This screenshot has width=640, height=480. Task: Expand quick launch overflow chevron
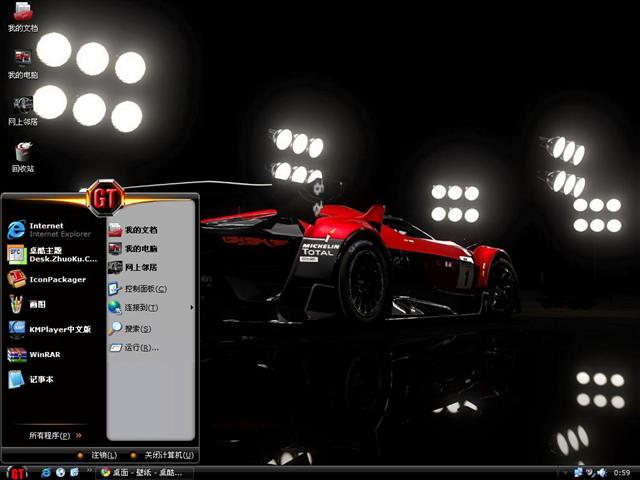(88, 470)
